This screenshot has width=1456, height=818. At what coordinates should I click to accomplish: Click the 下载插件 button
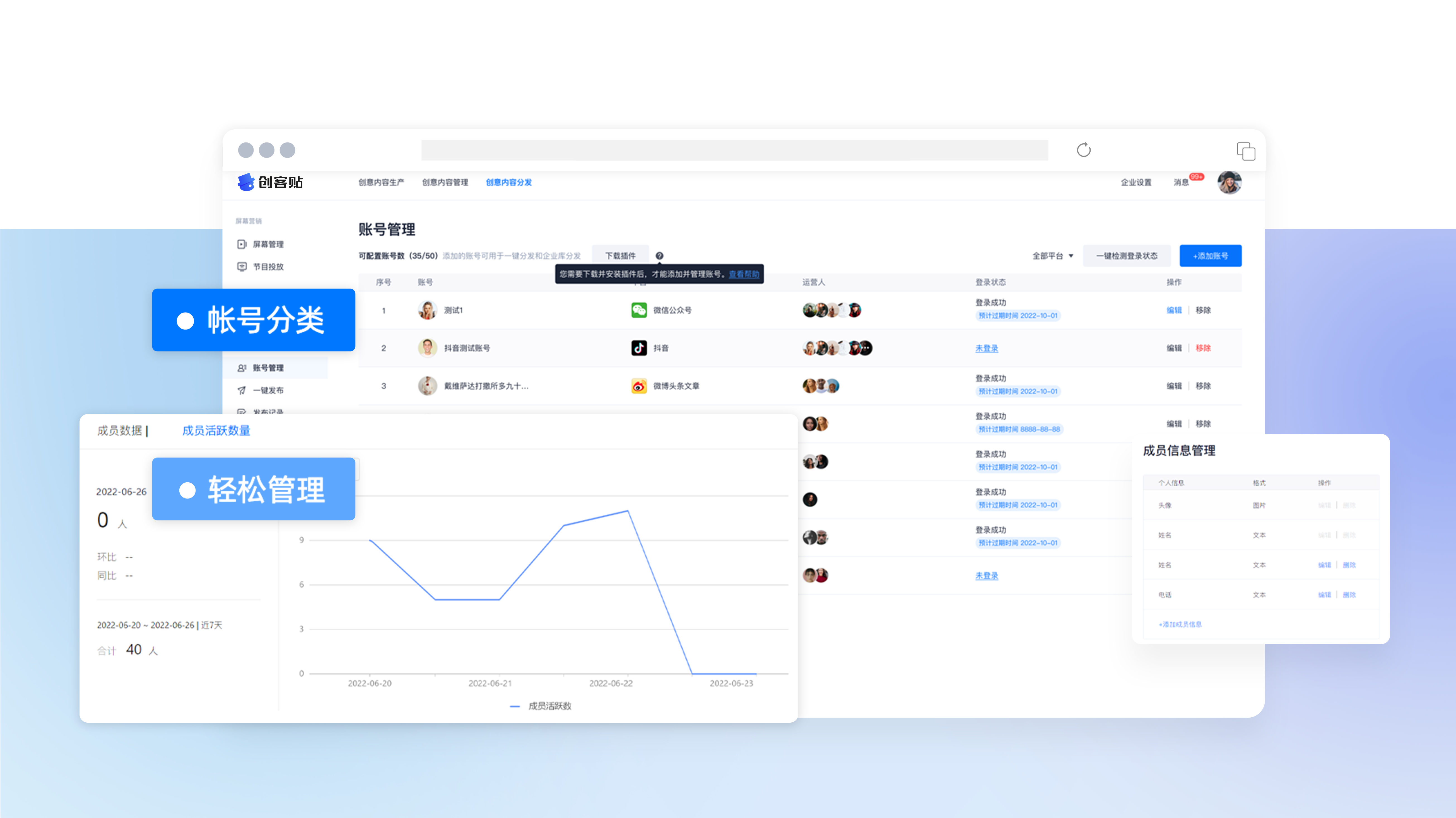[x=620, y=256]
